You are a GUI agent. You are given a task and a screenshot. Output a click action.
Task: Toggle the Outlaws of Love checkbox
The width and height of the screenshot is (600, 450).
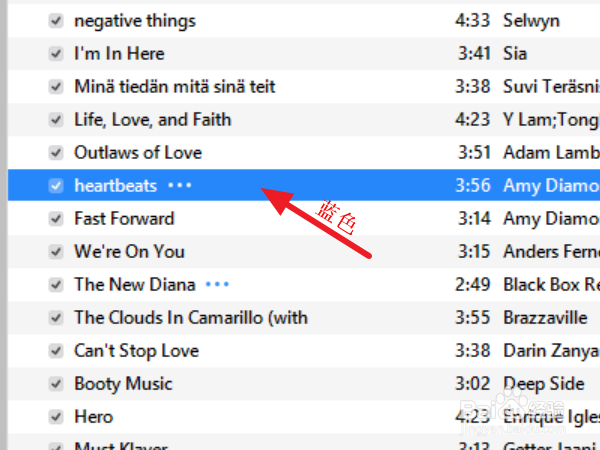tap(56, 153)
